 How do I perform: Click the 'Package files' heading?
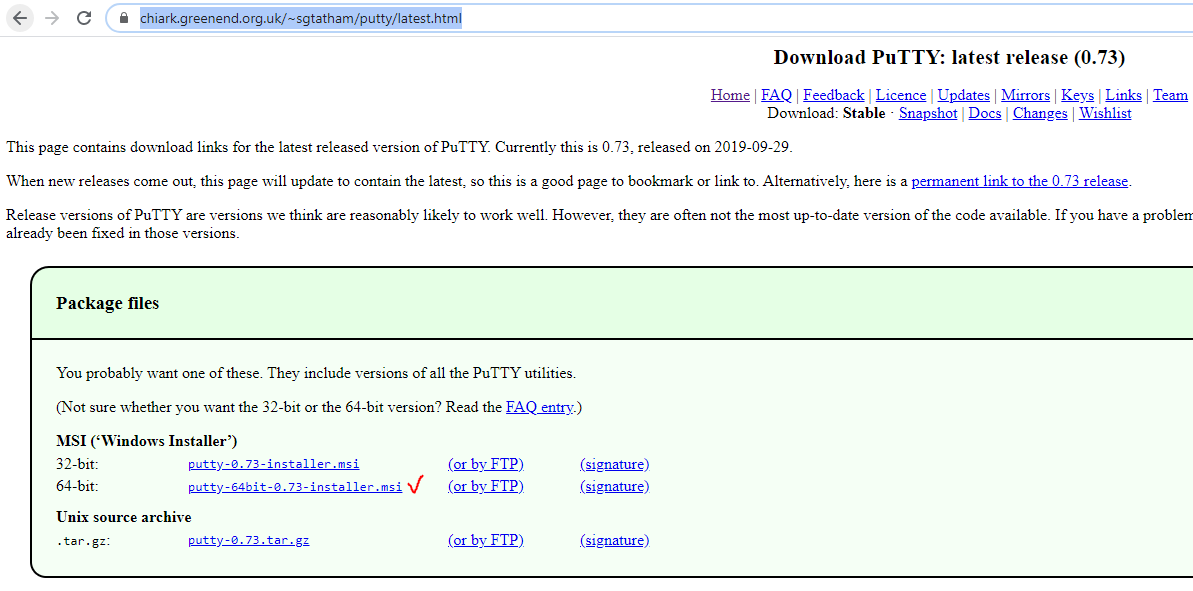[x=107, y=303]
